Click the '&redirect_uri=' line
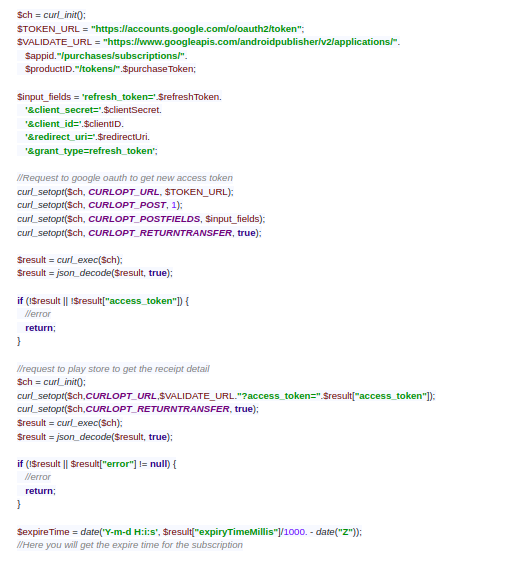 pos(87,137)
